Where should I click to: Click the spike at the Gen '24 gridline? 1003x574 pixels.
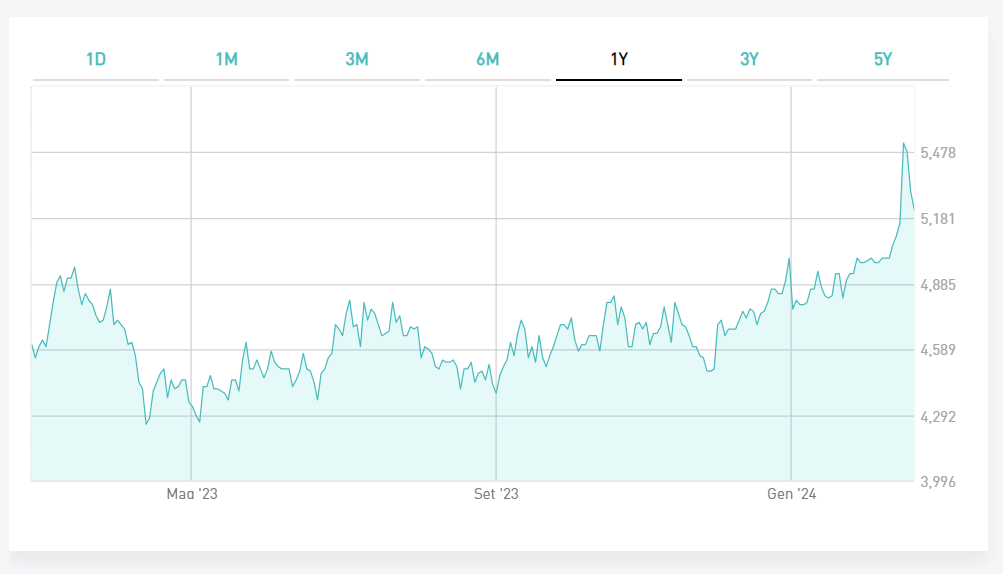[789, 258]
